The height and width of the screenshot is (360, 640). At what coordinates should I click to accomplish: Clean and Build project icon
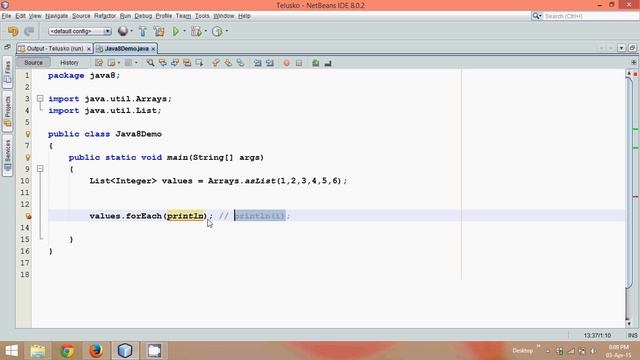(x=159, y=31)
